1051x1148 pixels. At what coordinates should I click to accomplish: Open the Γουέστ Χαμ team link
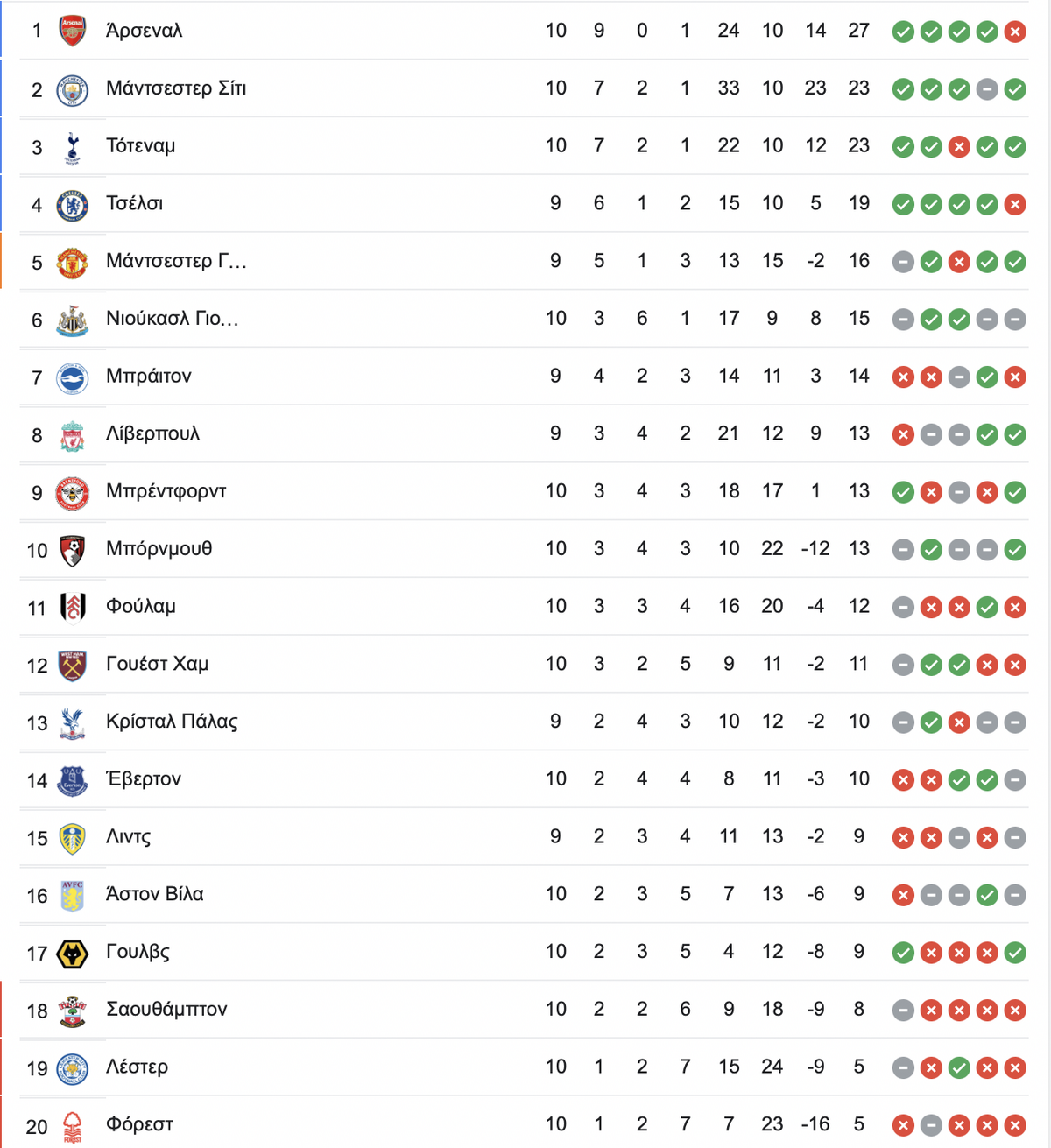pyautogui.click(x=158, y=664)
